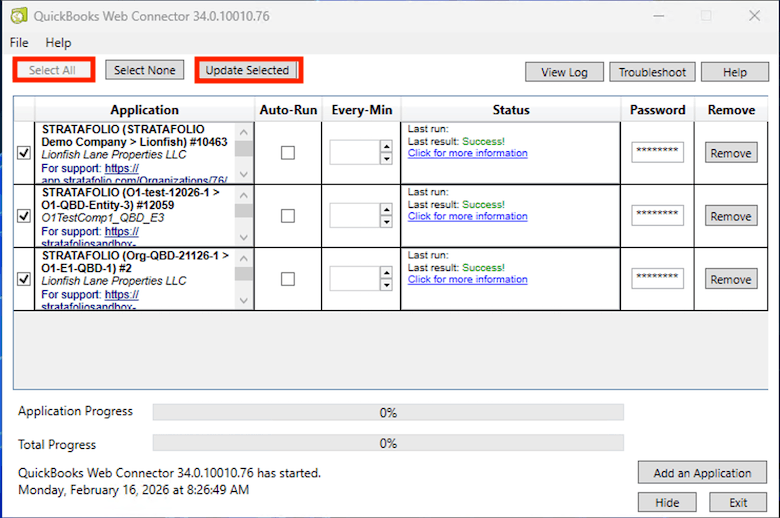Viewport: 780px width, 518px height.
Task: Open the File menu
Action: 19,43
